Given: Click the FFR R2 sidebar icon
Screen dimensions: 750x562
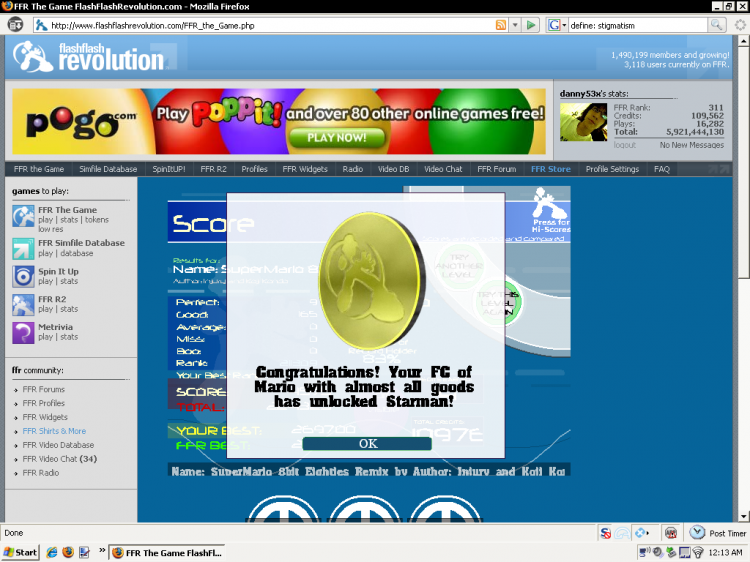Looking at the screenshot, I should 23,305.
